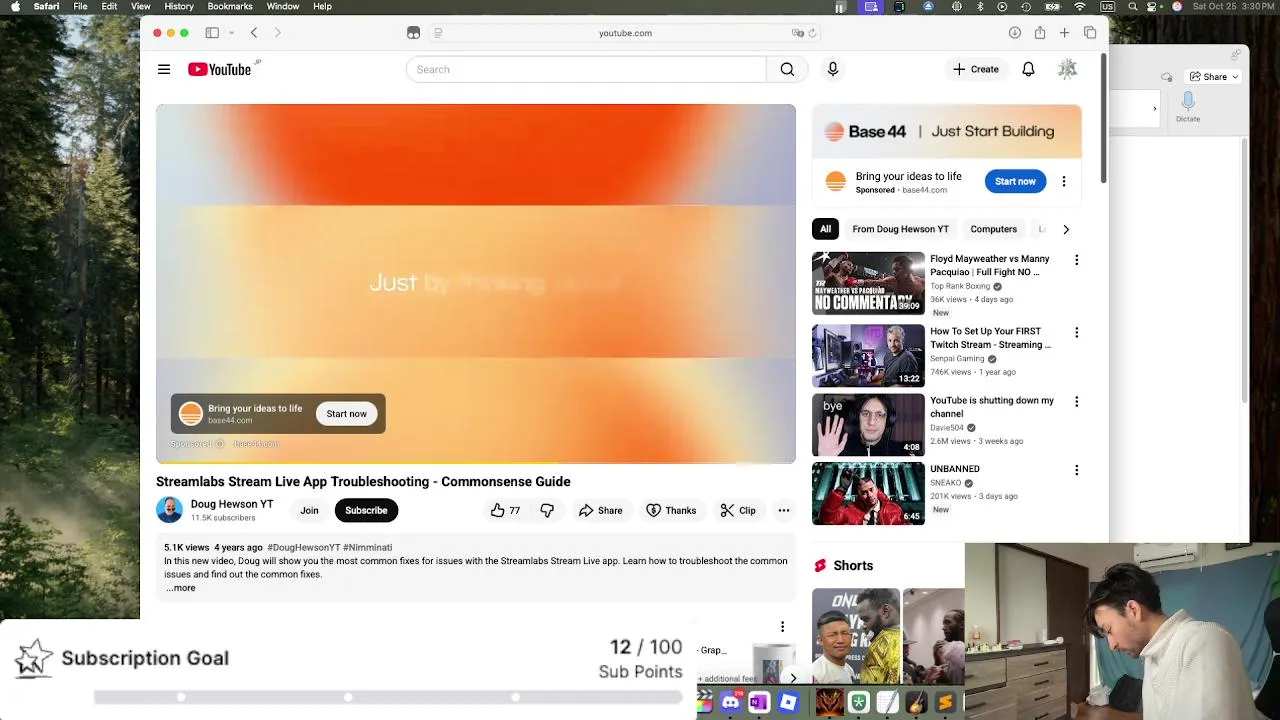The image size is (1280, 720).
Task: Subscribe to Doug Hewson YT
Action: (x=366, y=510)
